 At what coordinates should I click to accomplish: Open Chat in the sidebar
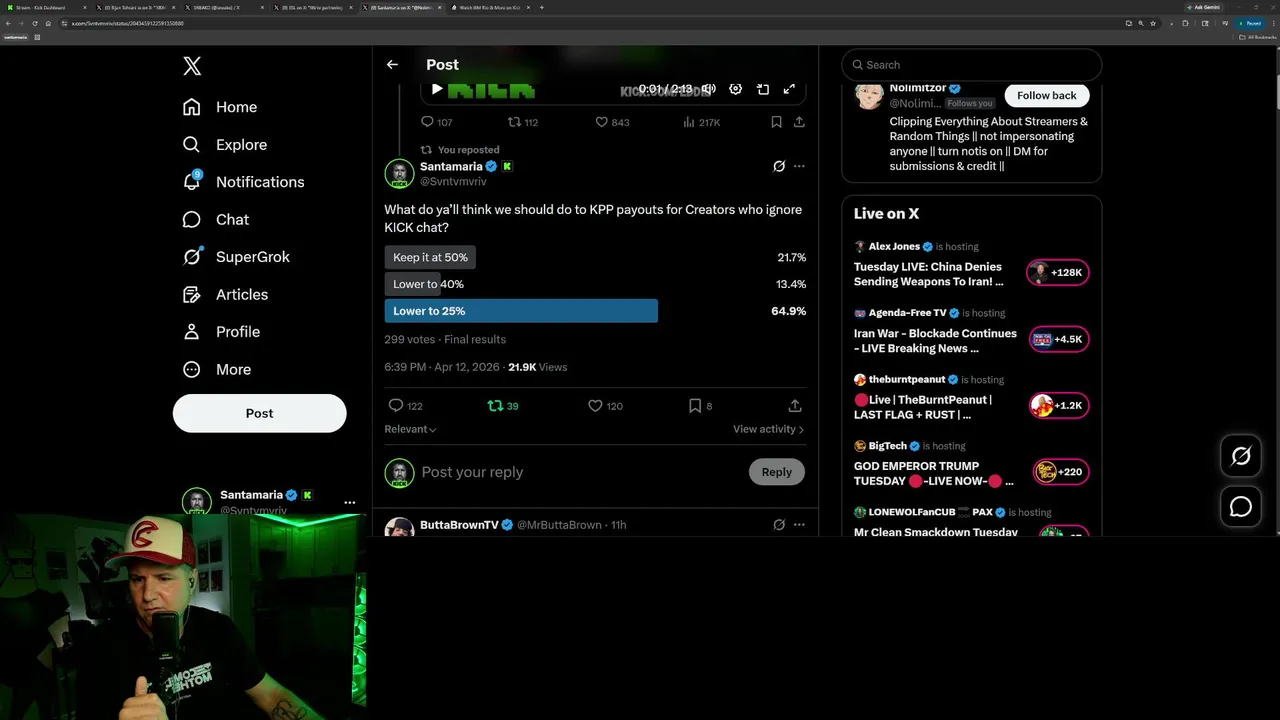click(216, 219)
